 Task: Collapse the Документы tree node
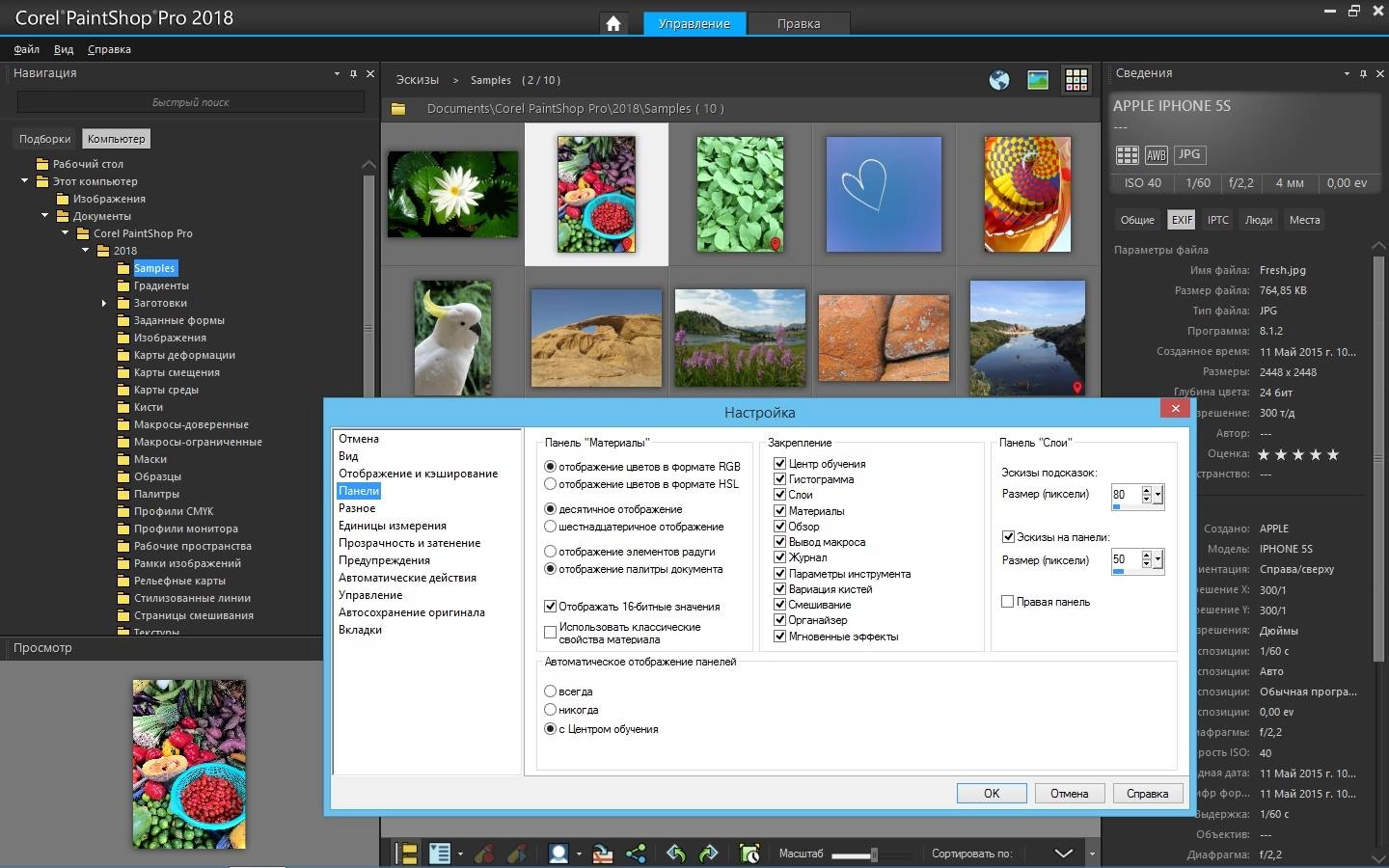45,215
